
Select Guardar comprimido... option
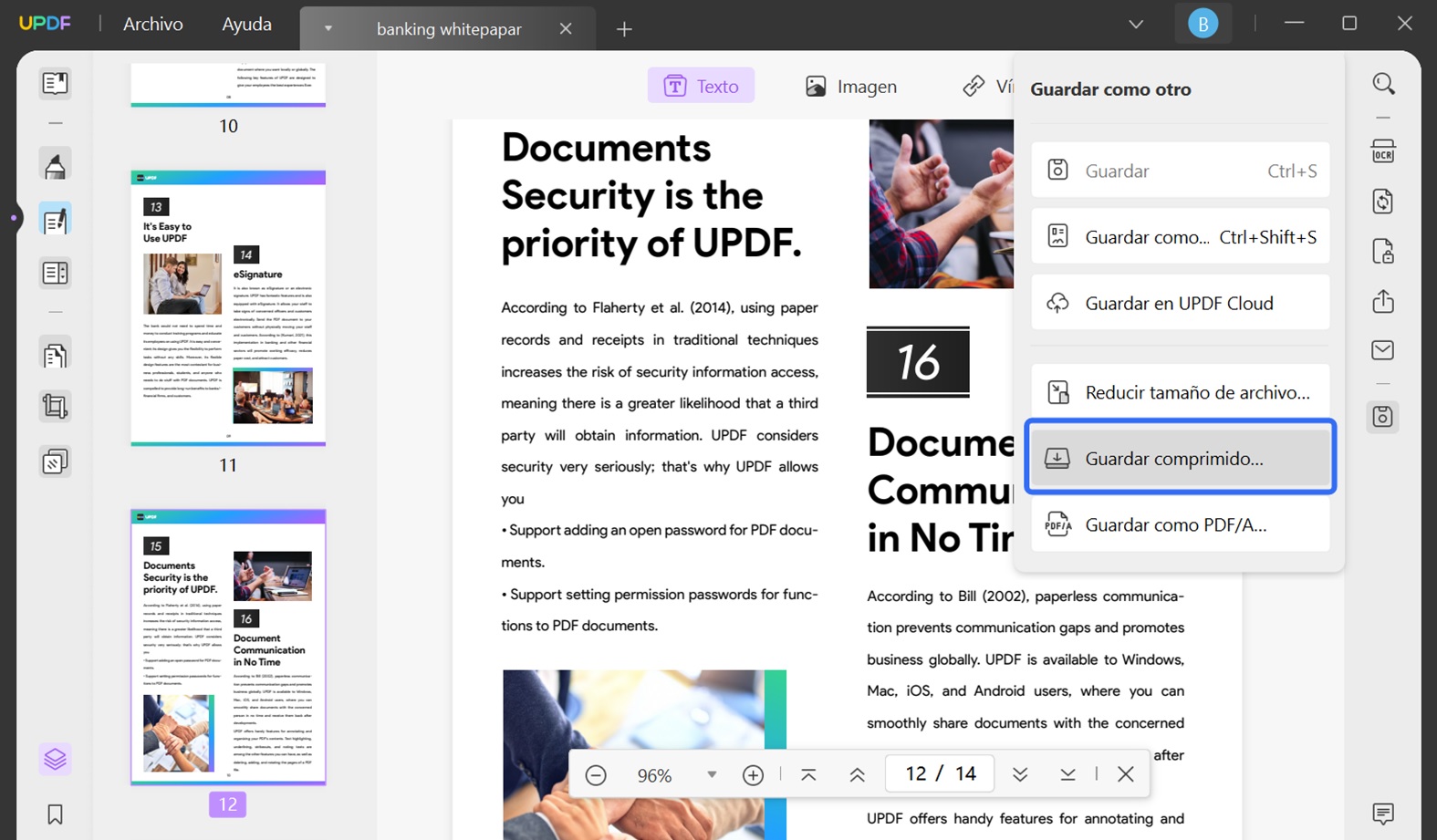coord(1180,458)
